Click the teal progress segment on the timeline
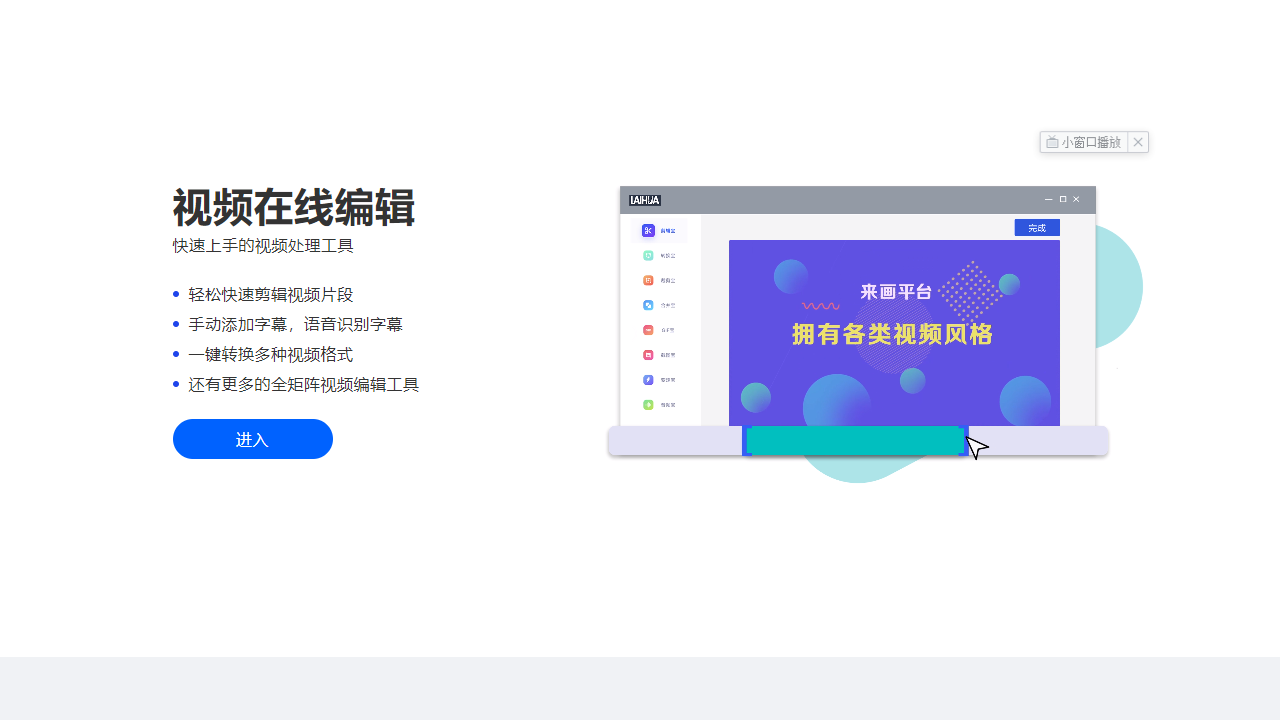This screenshot has width=1280, height=720. (855, 440)
